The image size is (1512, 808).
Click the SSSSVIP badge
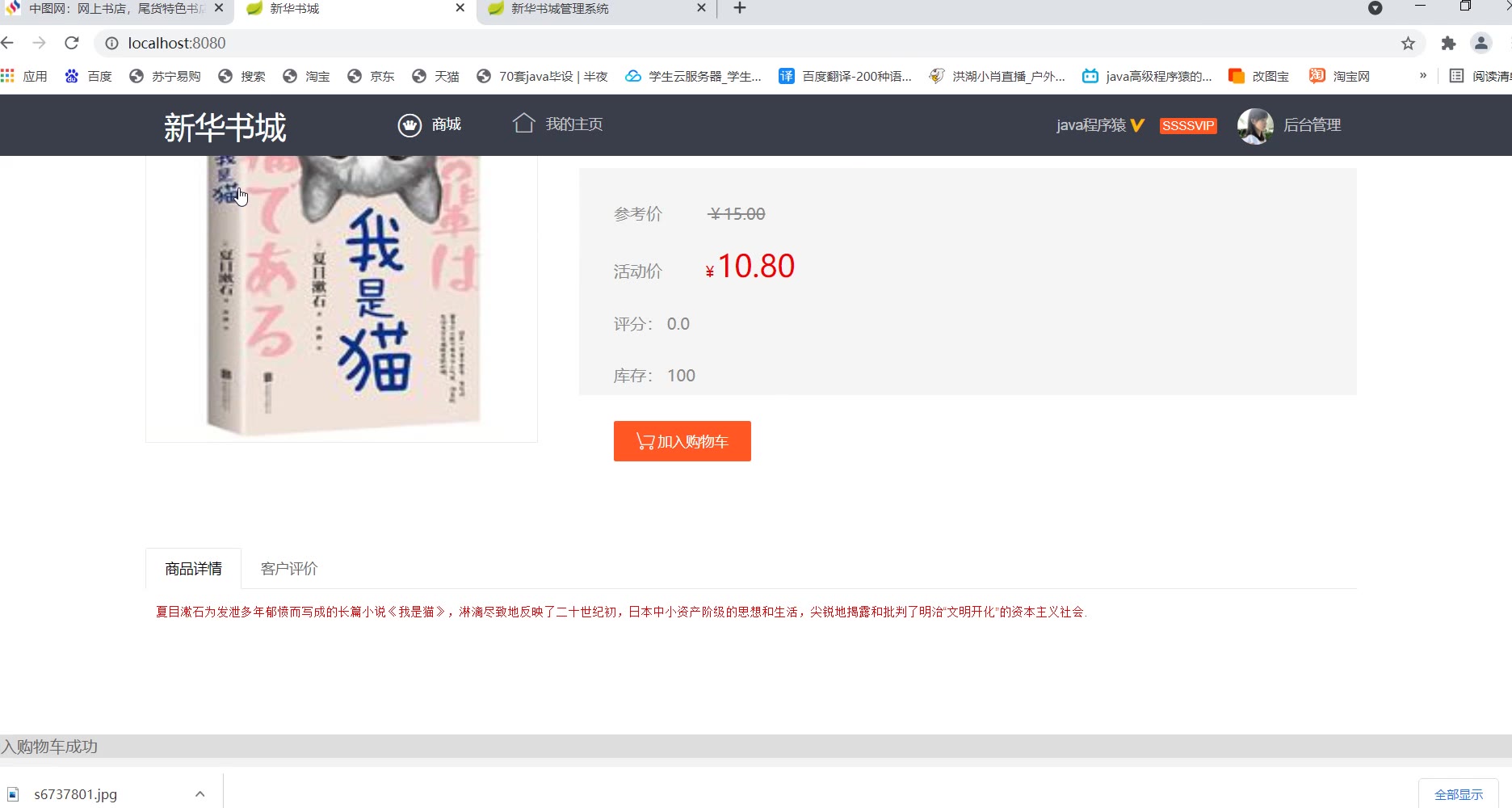tap(1188, 126)
